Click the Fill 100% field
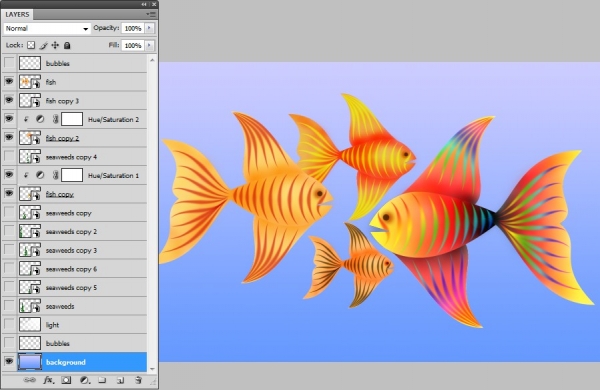 (x=133, y=46)
